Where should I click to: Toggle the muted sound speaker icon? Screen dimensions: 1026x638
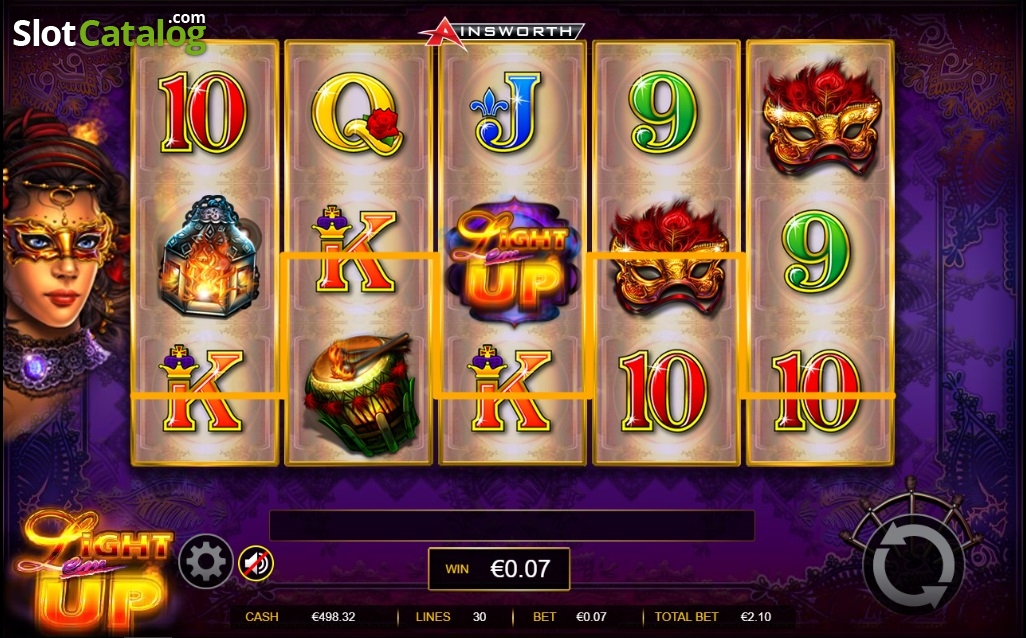(x=255, y=563)
